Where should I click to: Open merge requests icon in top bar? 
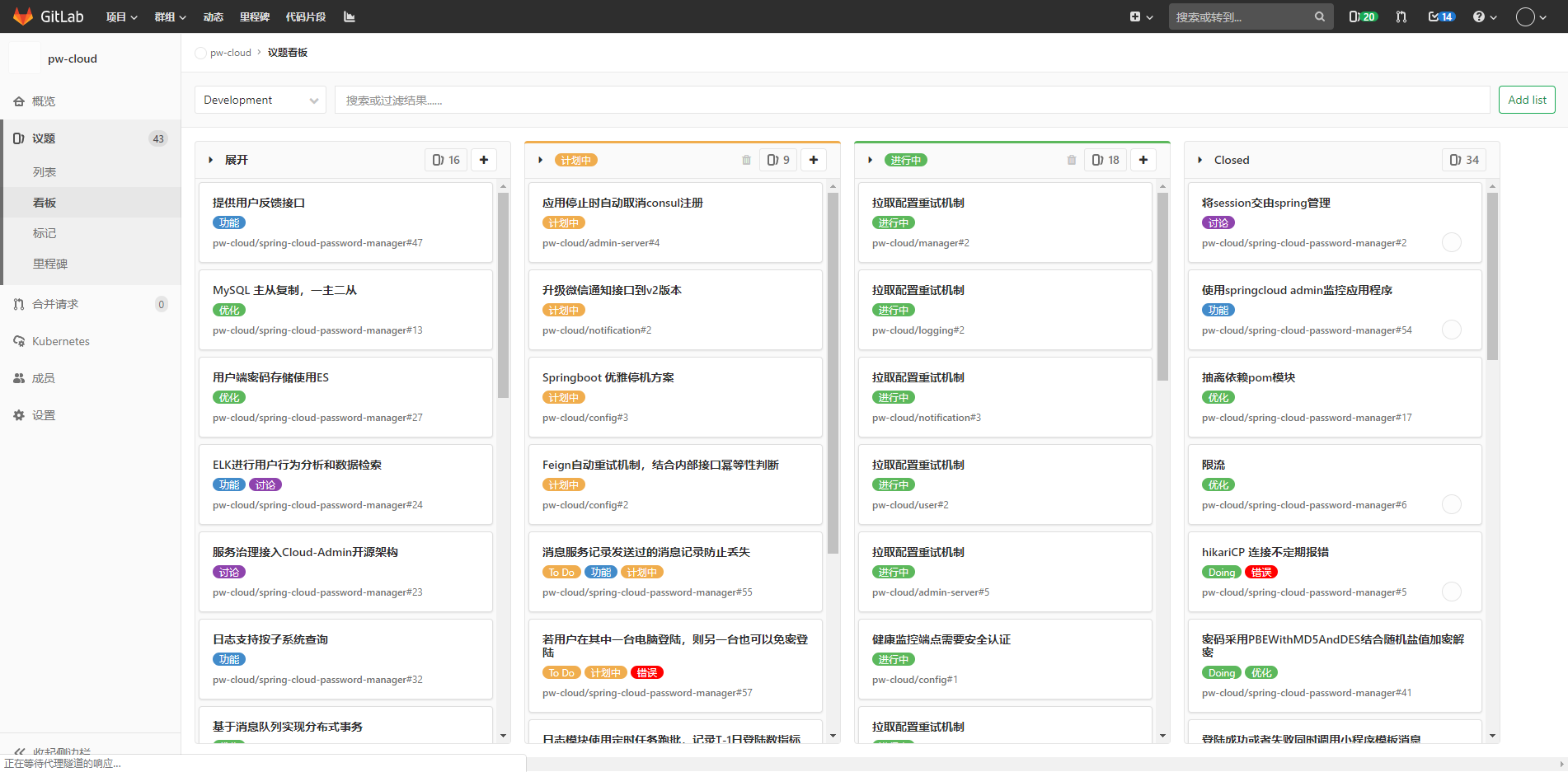[x=1401, y=16]
